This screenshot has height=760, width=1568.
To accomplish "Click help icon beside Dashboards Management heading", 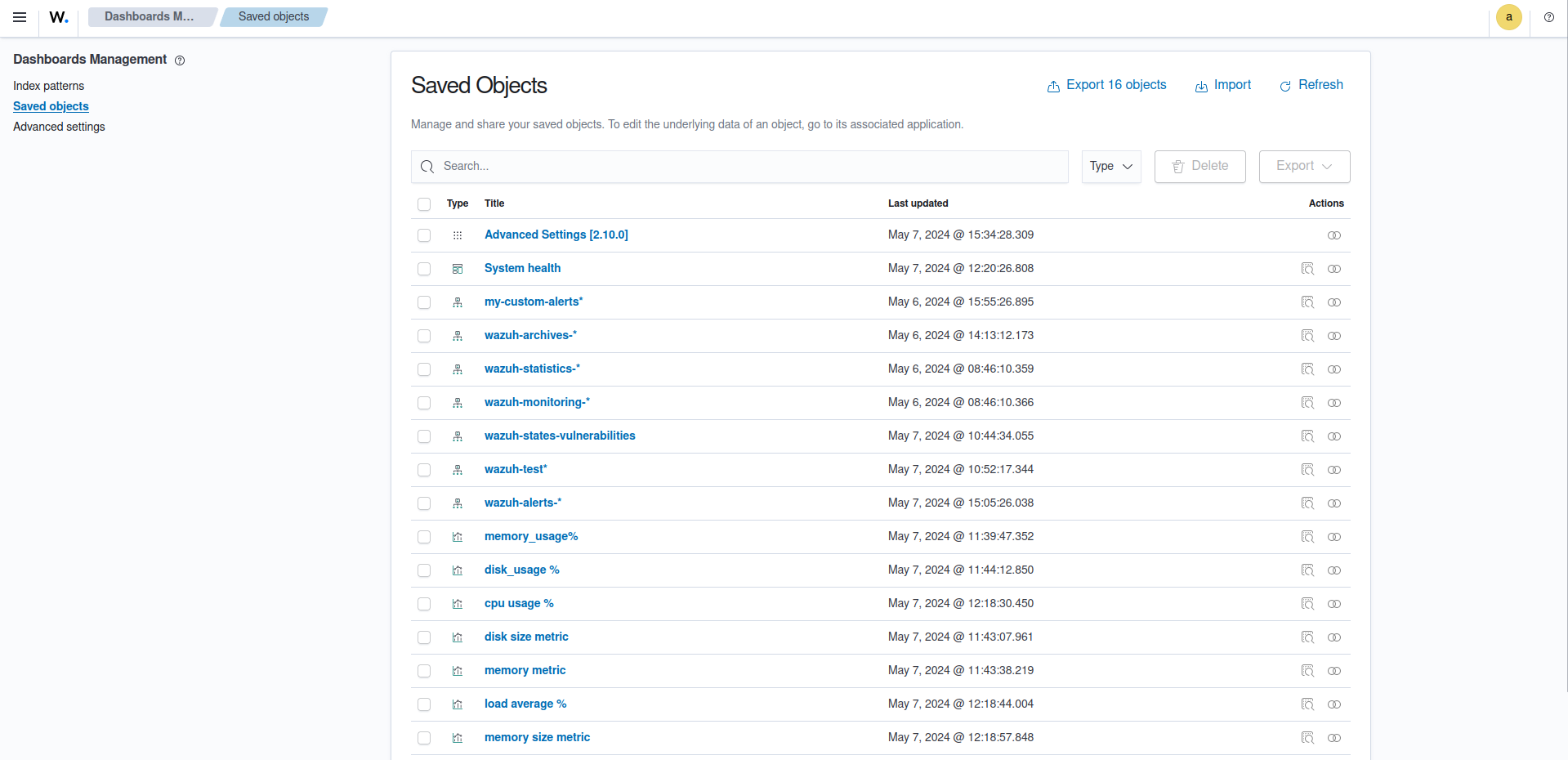I will pos(180,60).
